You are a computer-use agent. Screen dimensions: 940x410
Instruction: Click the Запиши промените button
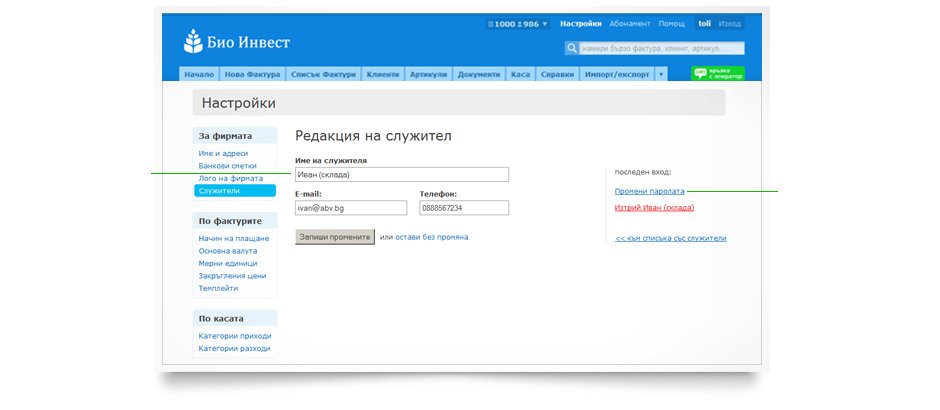tap(335, 237)
